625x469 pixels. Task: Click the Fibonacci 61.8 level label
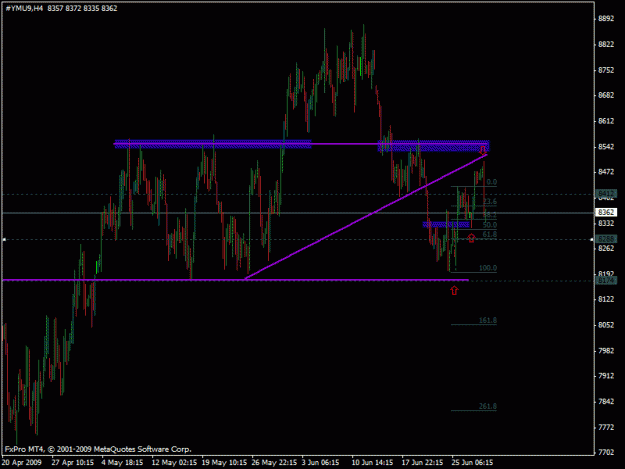(x=490, y=235)
